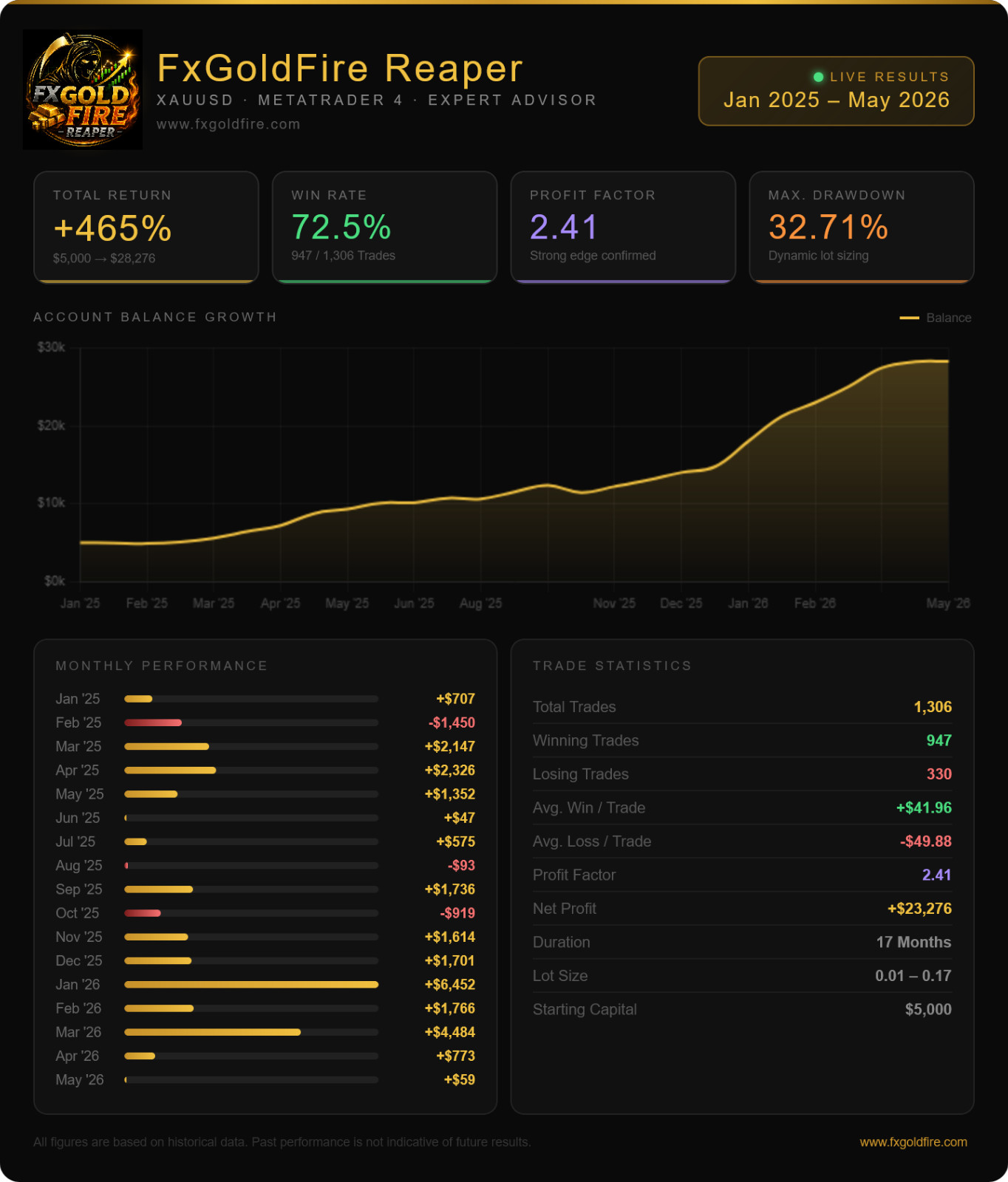Click the '+$575' monthly value
Image resolution: width=1008 pixels, height=1182 pixels.
click(x=455, y=841)
